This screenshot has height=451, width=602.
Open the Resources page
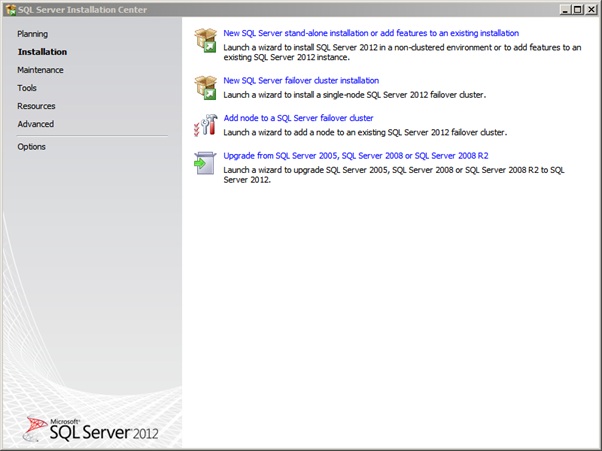click(x=36, y=106)
